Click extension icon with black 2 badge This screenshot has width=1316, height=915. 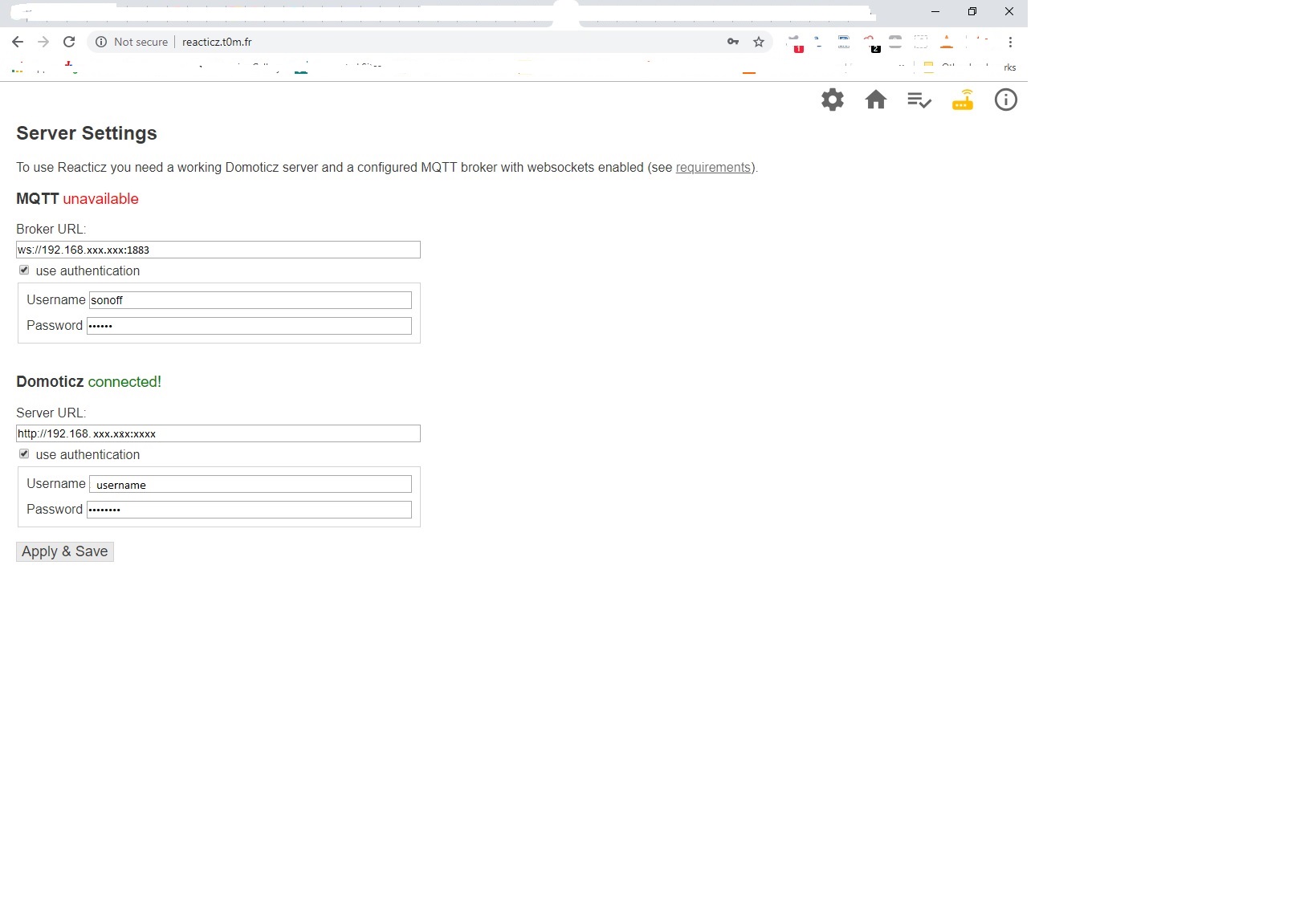coord(871,43)
